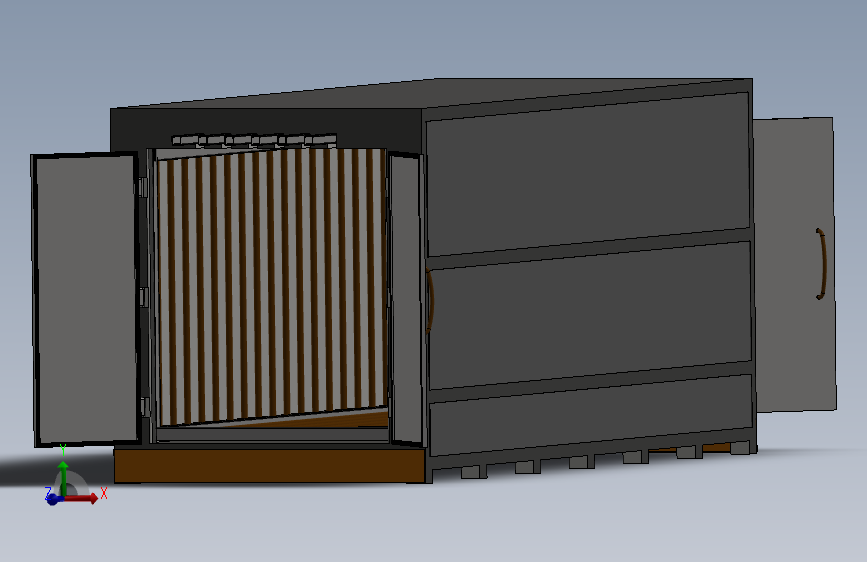
Task: Select the open left door panel
Action: coord(85,299)
